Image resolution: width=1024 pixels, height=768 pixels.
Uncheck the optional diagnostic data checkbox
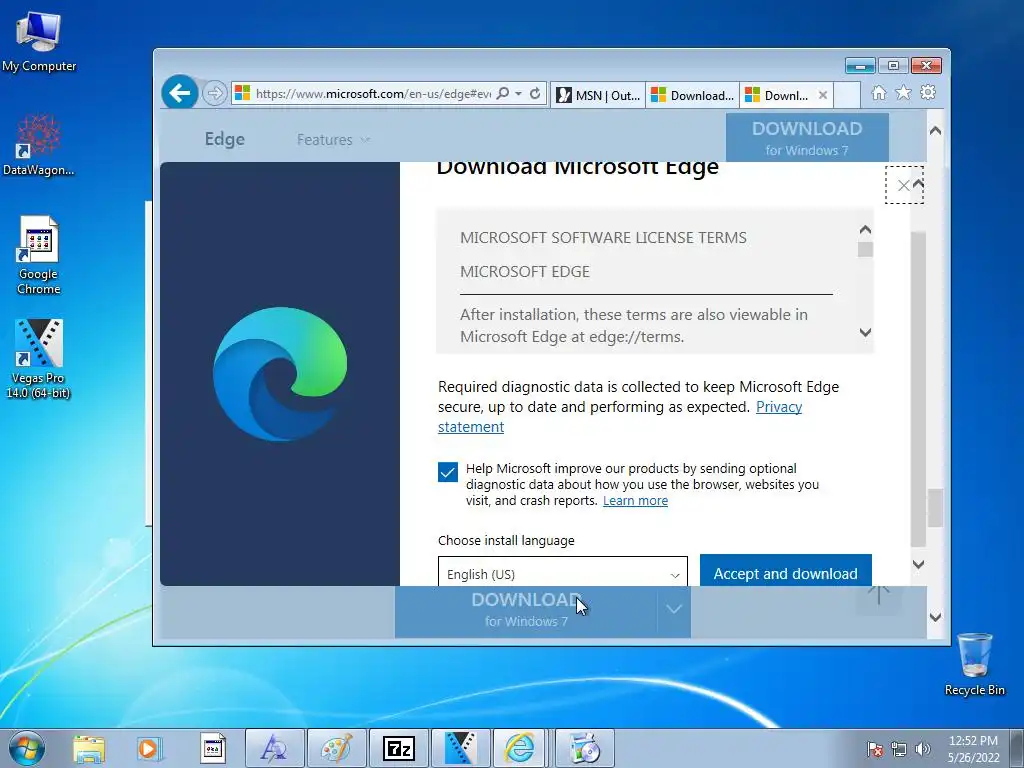(448, 472)
